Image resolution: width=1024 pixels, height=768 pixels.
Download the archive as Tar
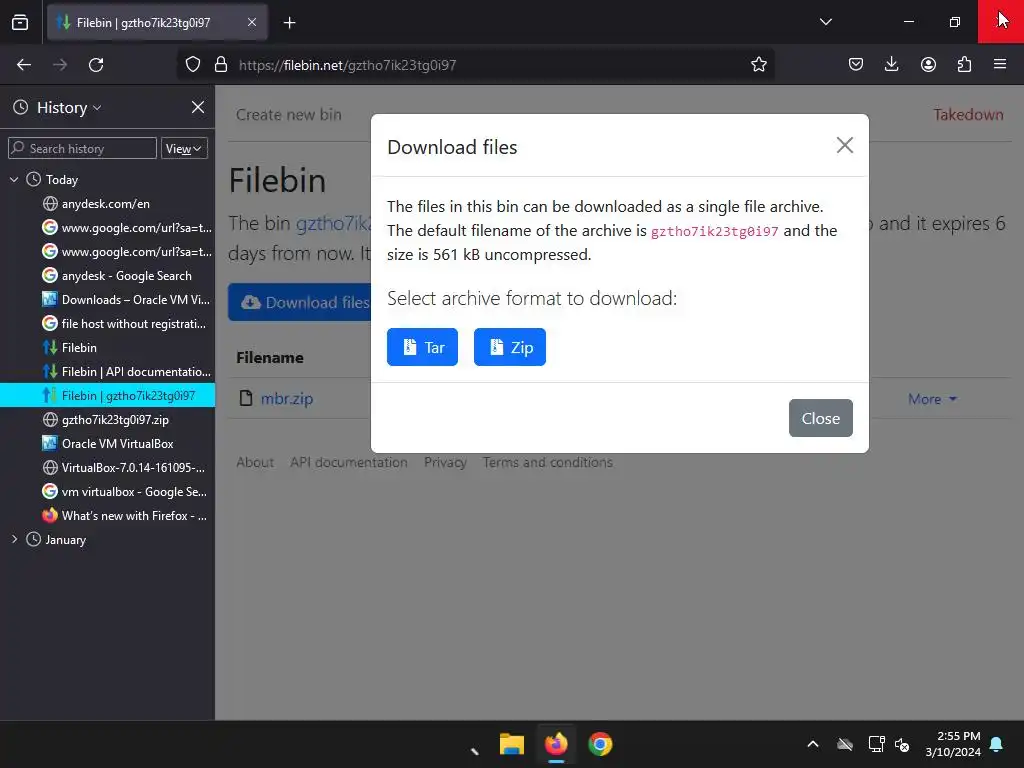422,347
